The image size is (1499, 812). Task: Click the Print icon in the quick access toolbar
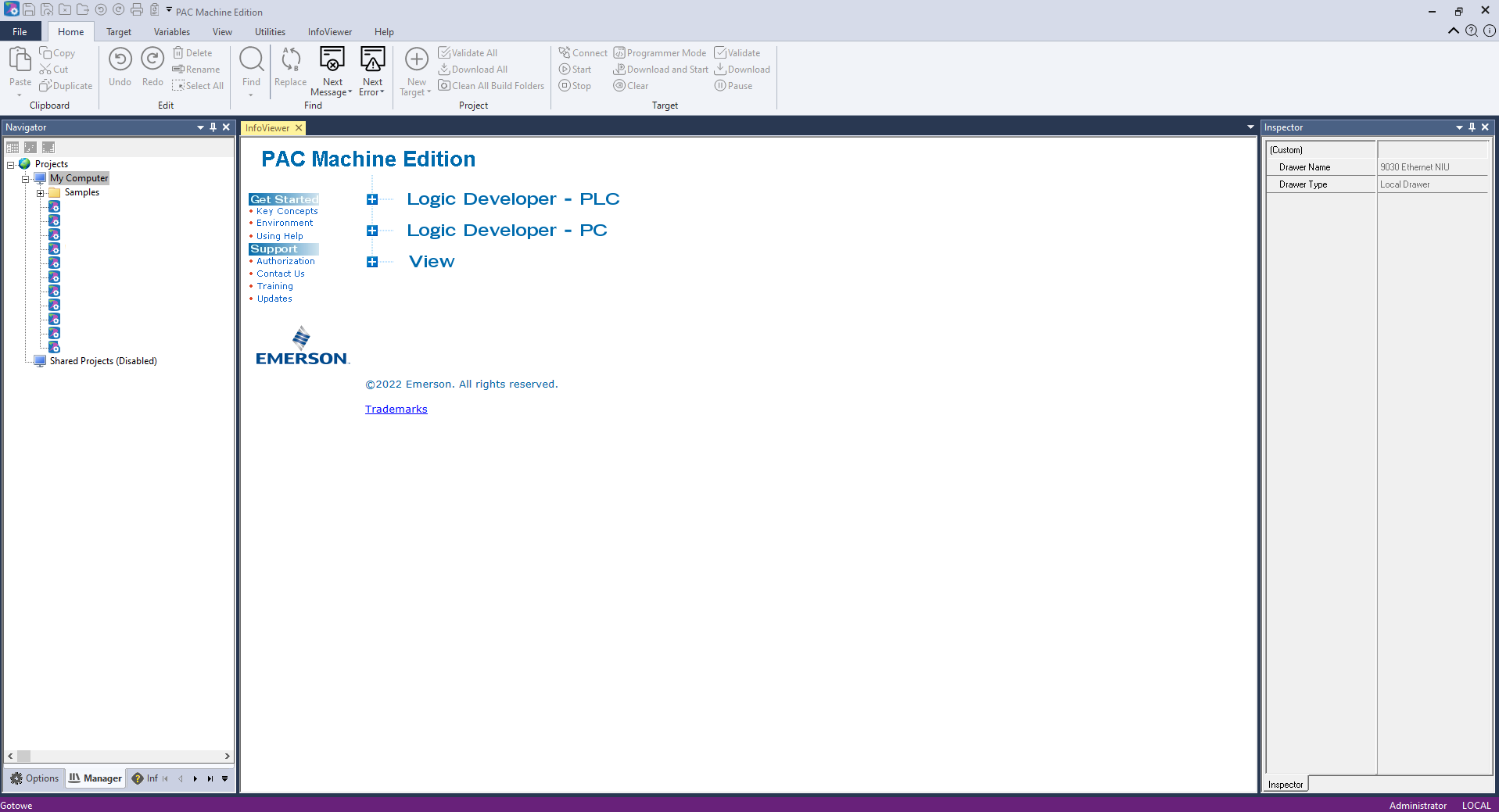137,10
